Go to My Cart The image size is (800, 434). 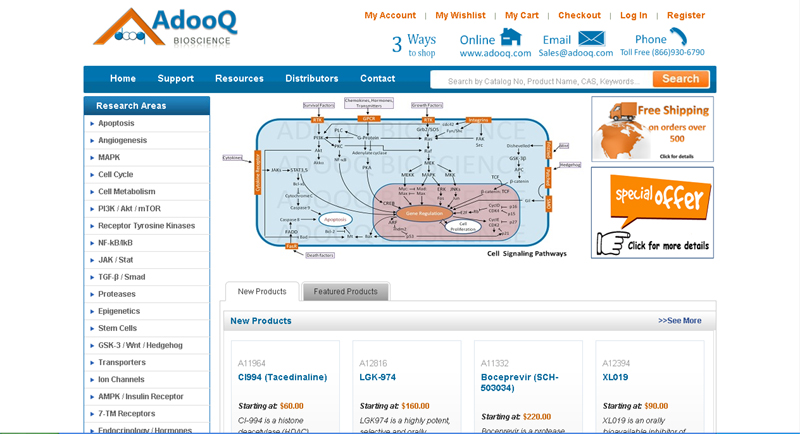pyautogui.click(x=521, y=15)
